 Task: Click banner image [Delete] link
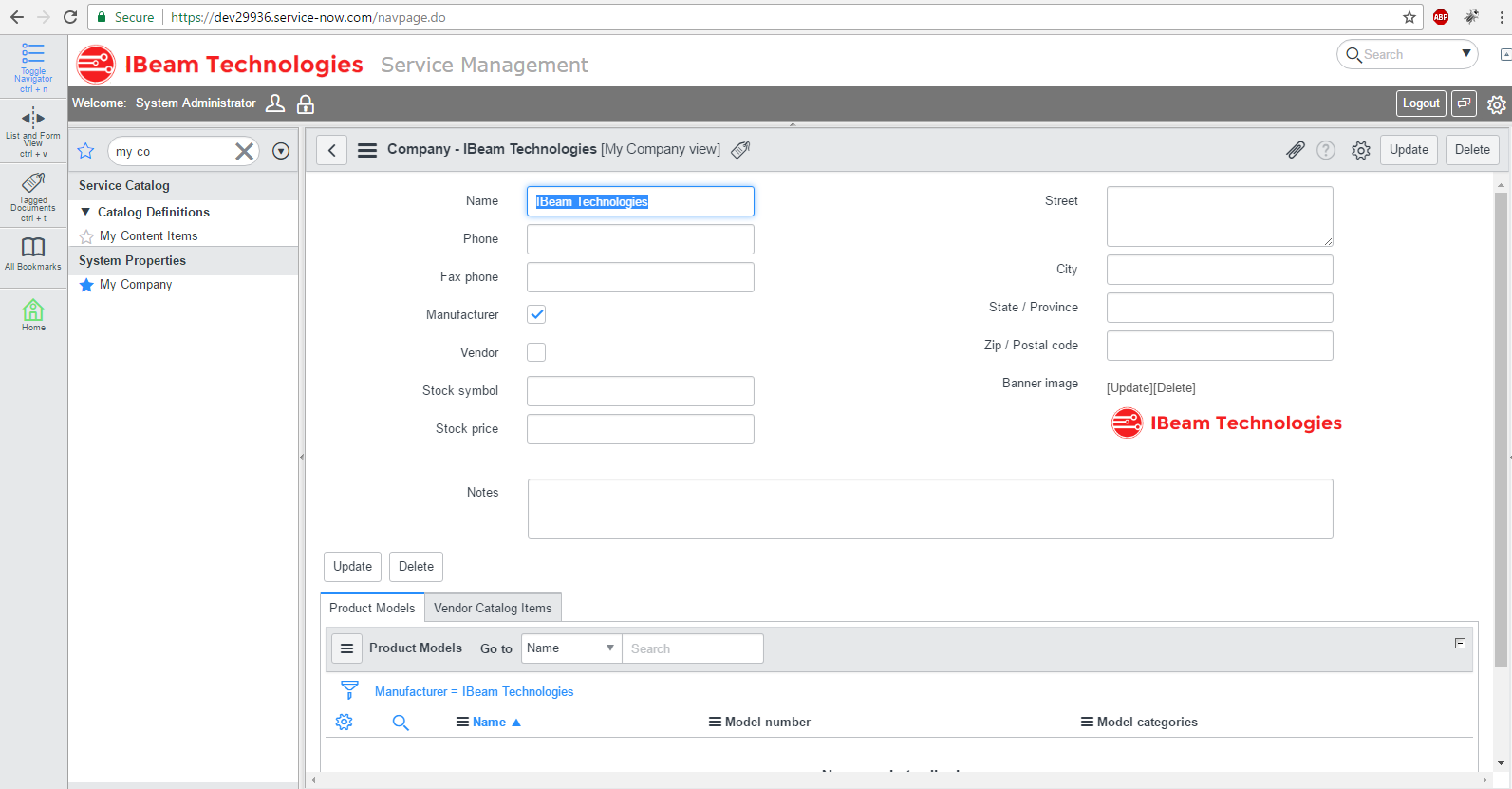coord(1174,388)
